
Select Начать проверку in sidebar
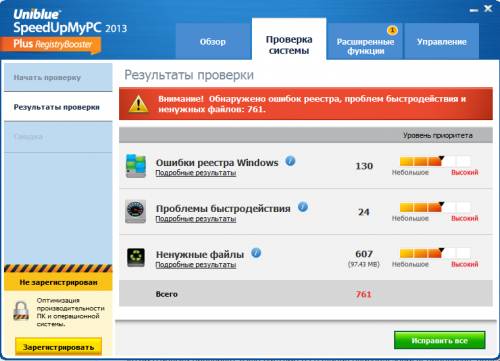tap(58, 77)
